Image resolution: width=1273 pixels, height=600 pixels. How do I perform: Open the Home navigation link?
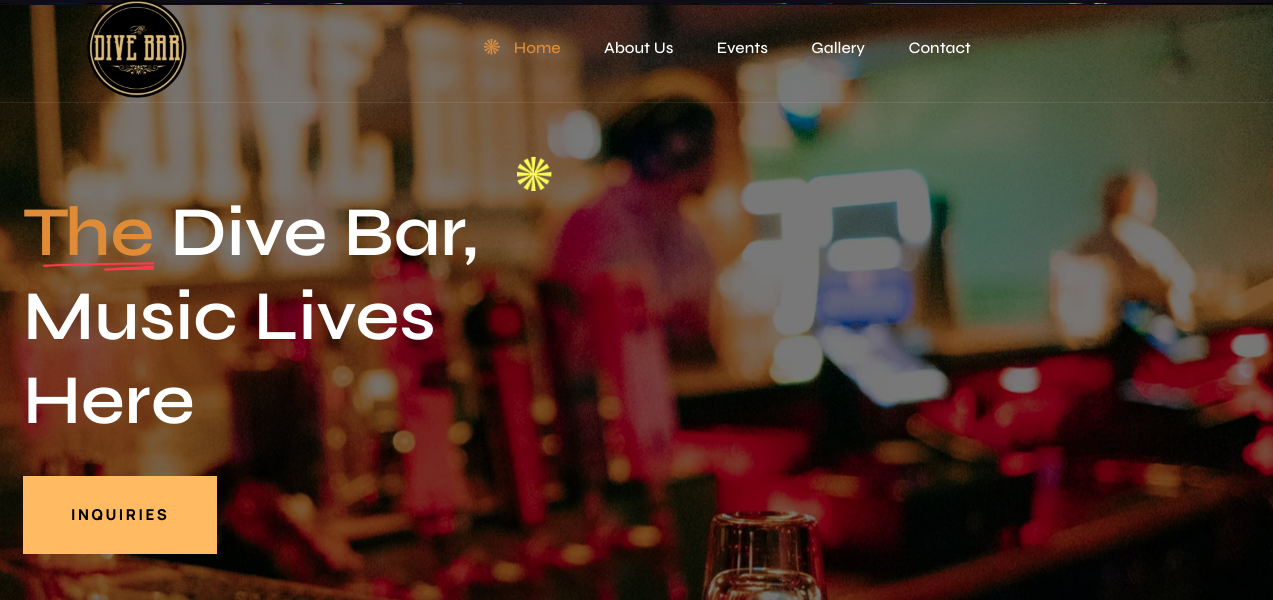537,48
